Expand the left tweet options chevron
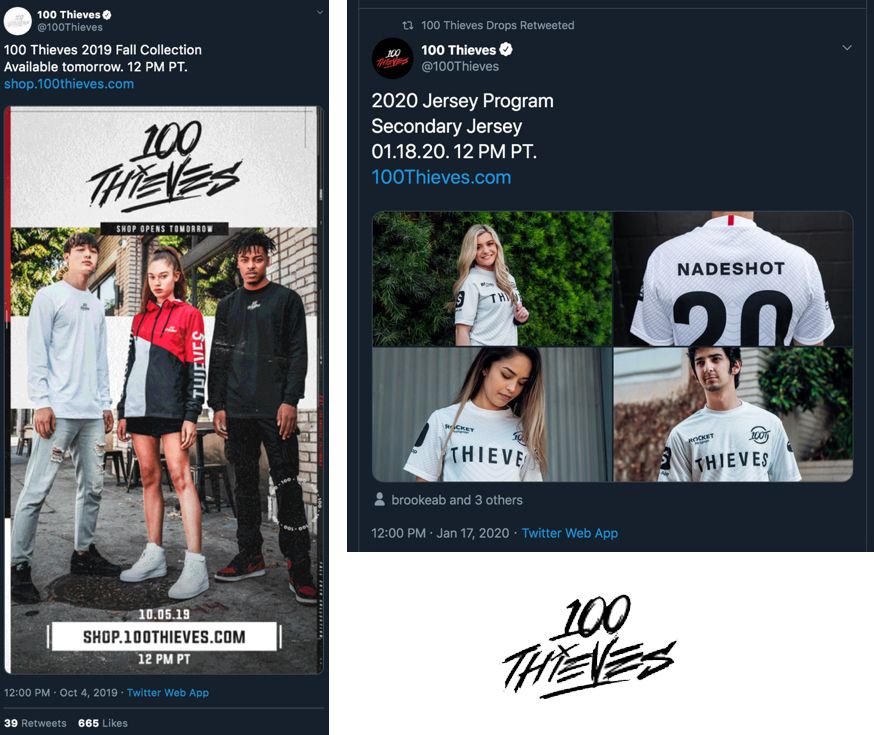Screen dimensions: 874x735 tap(320, 12)
